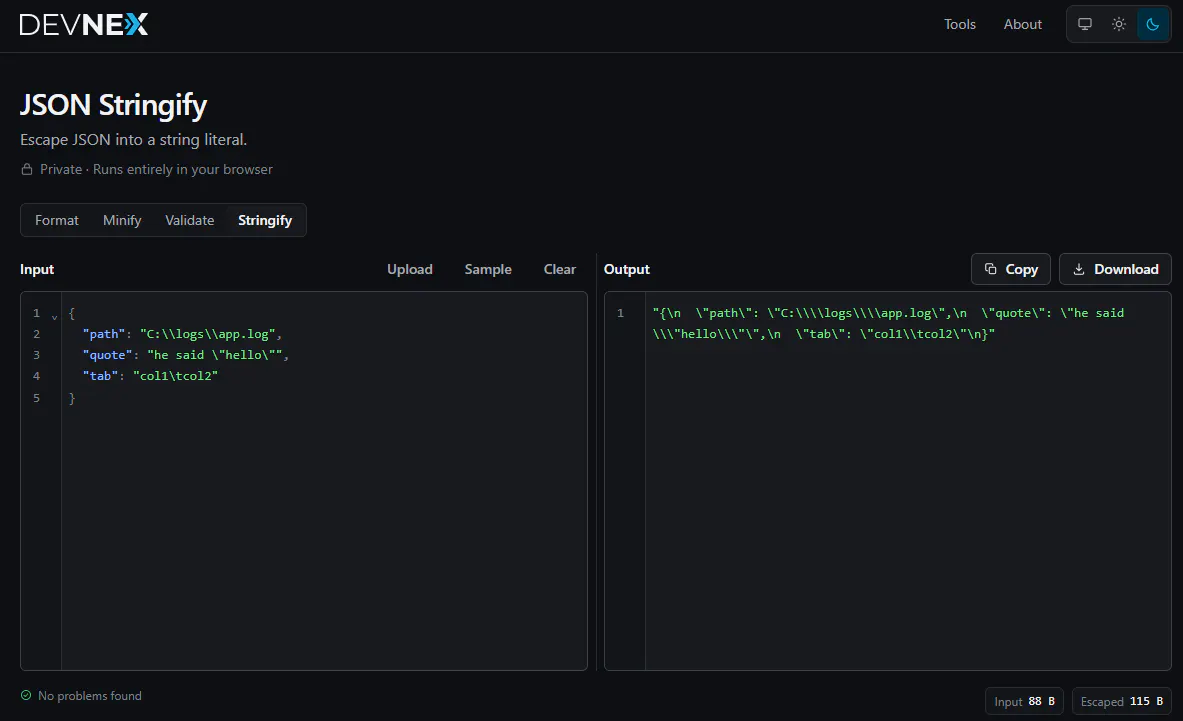Switch to system theme monitor icon
Image resolution: width=1183 pixels, height=721 pixels.
click(x=1085, y=24)
